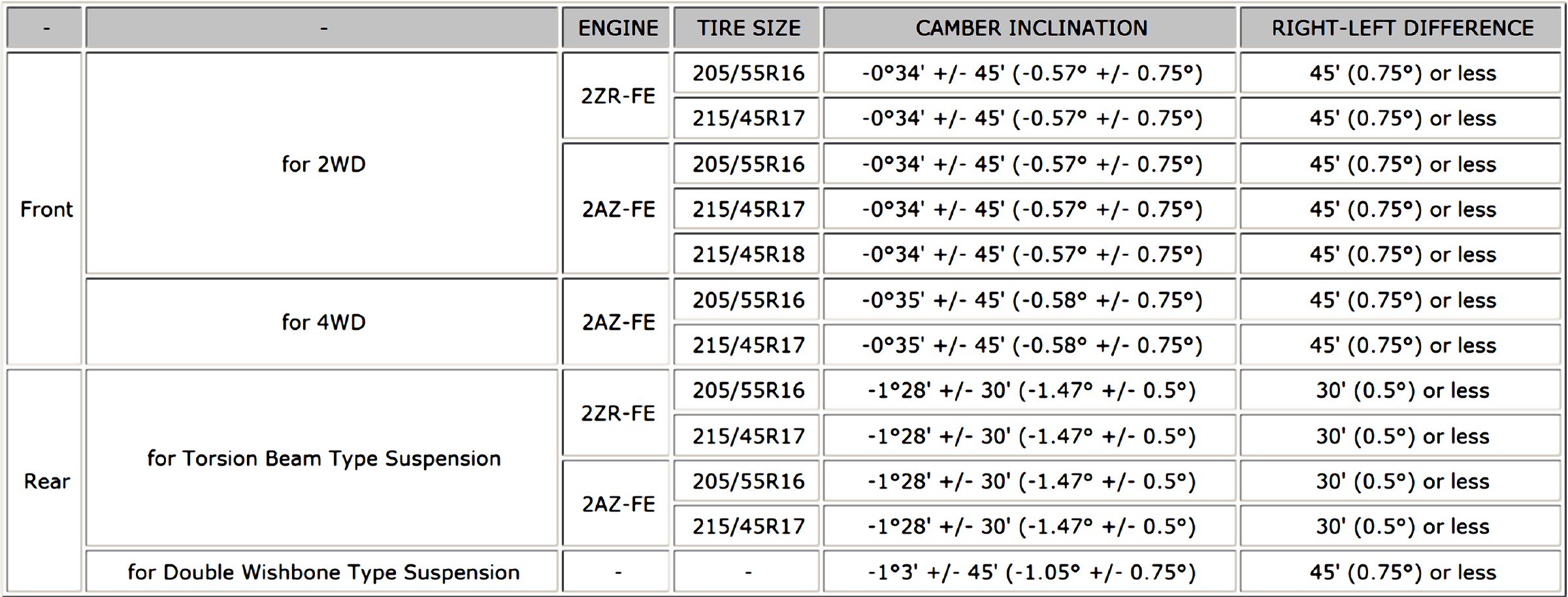Click the Torsion Beam Type Suspension cell
Image resolution: width=1568 pixels, height=597 pixels.
323,459
